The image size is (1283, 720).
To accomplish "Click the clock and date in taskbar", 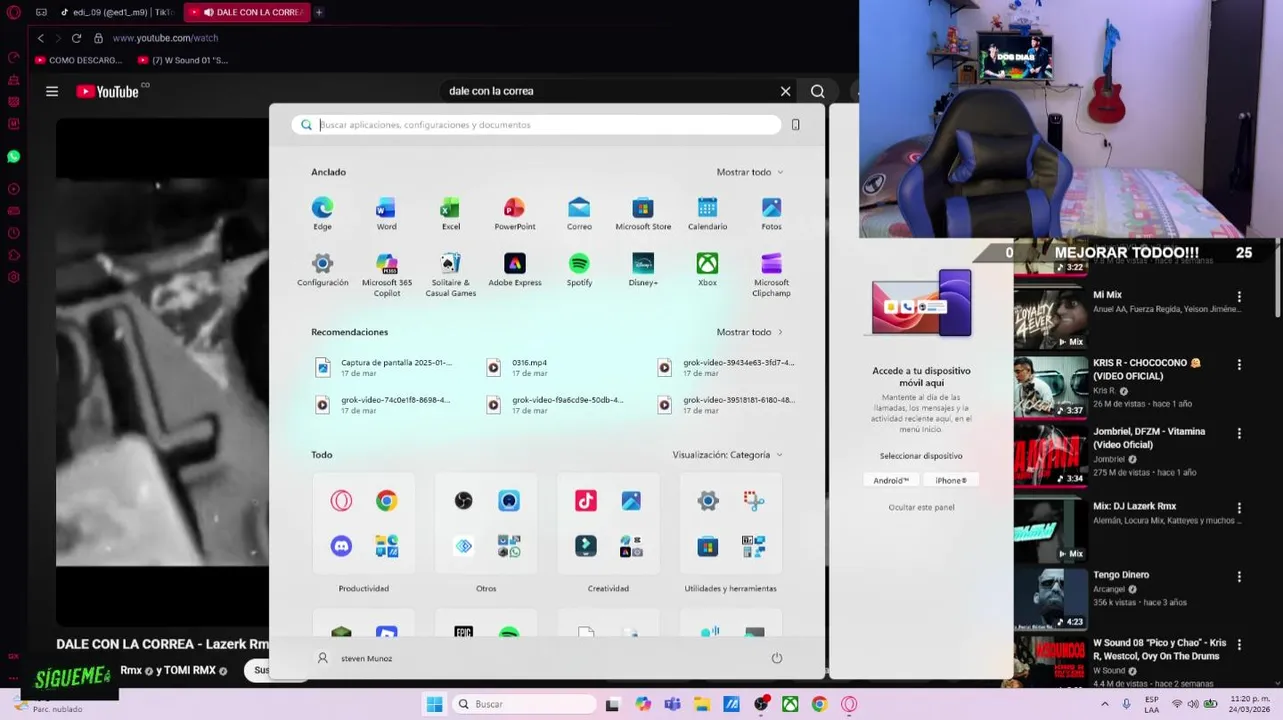I will tap(1249, 704).
